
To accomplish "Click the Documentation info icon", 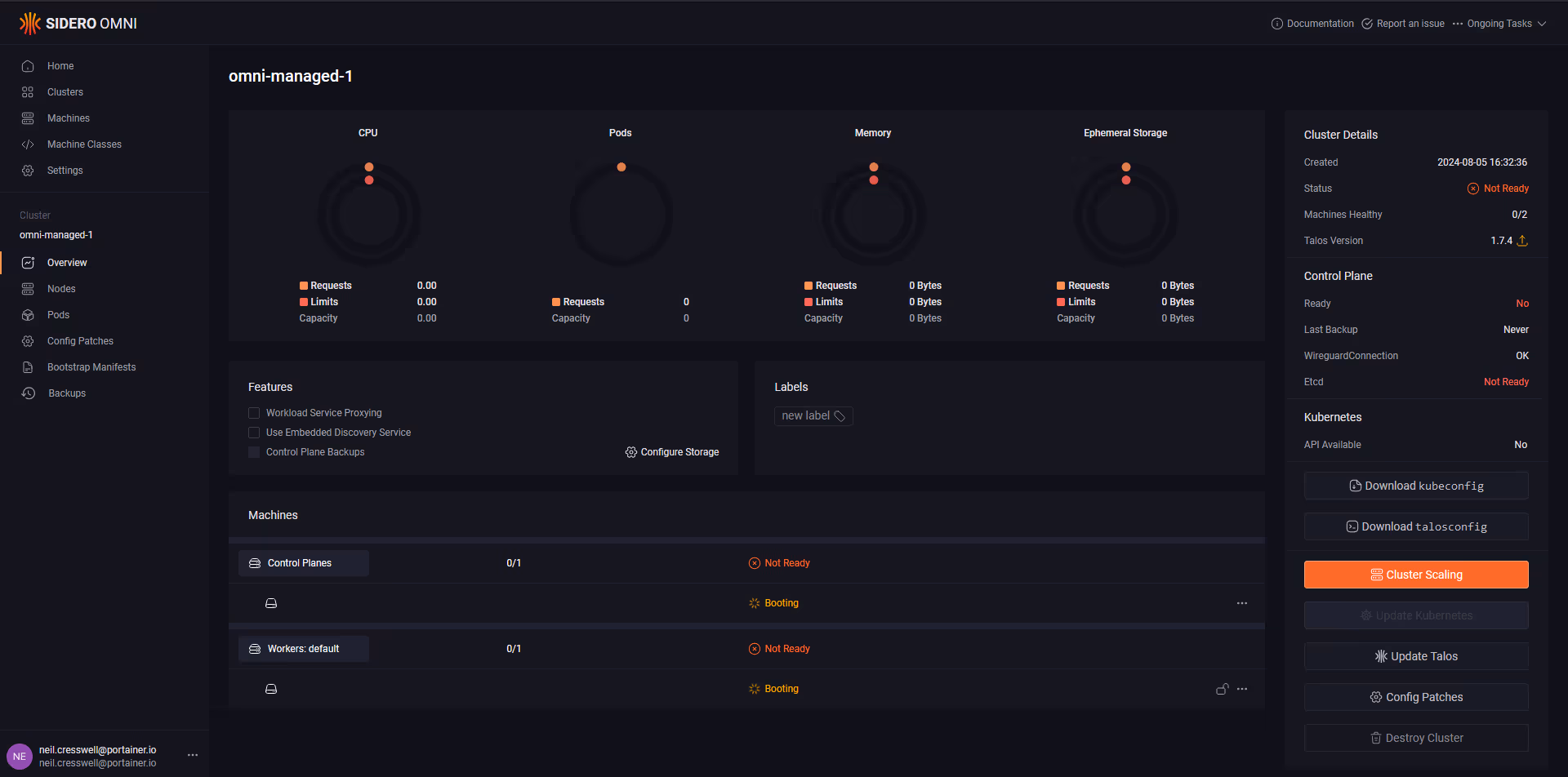I will [x=1277, y=24].
